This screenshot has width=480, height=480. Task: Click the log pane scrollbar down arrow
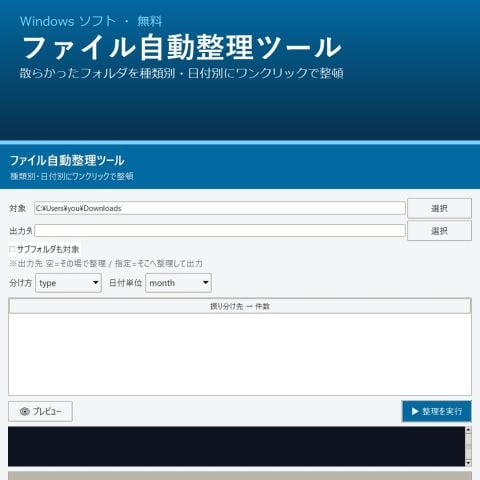468,463
